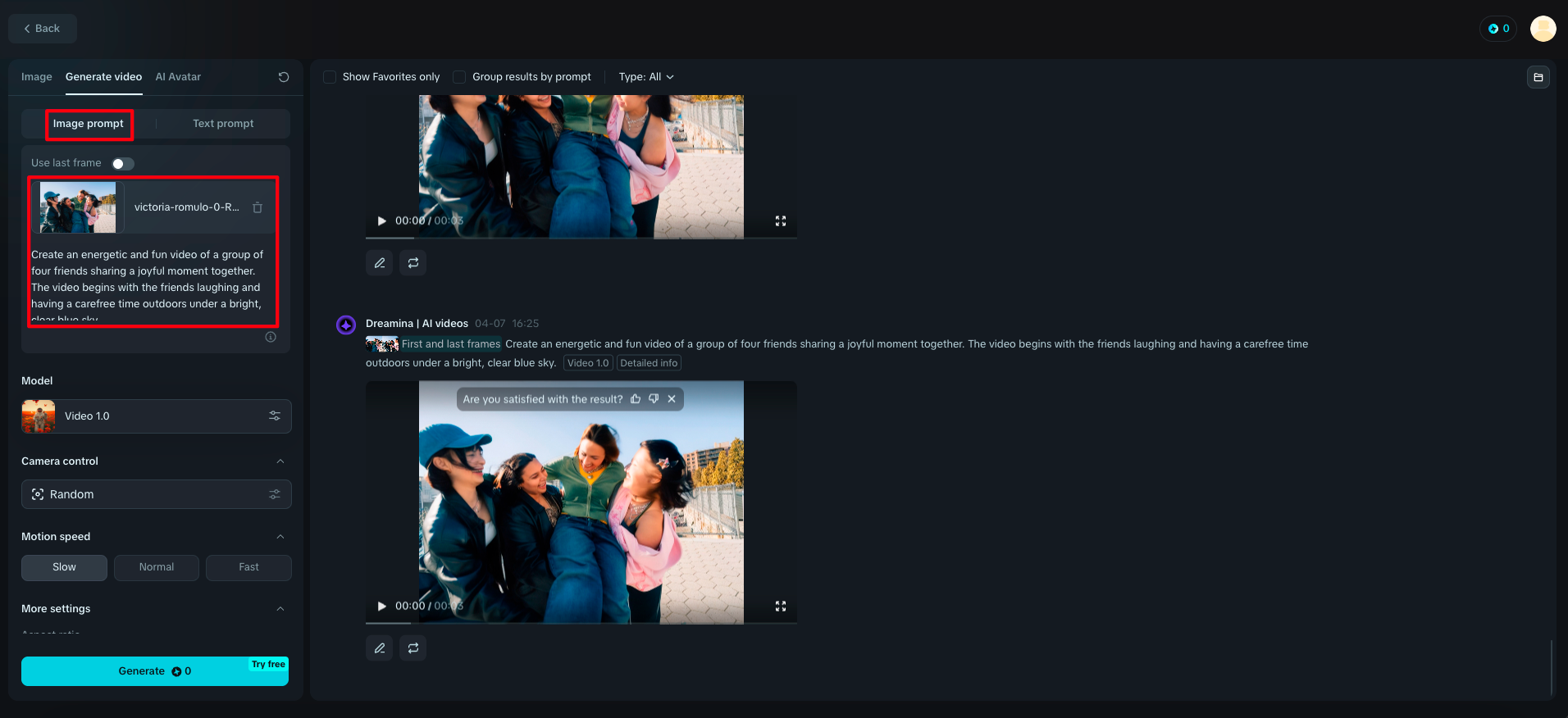The image size is (1568, 718).
Task: Expand the first video to fullscreen
Action: click(x=781, y=220)
